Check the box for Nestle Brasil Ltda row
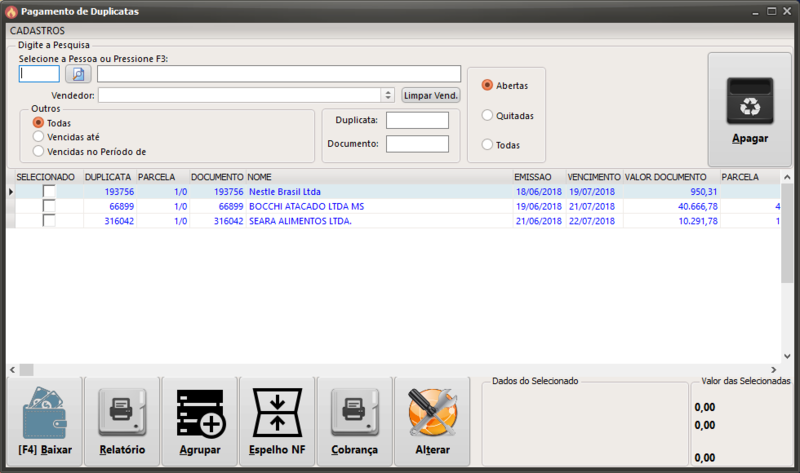800x473 pixels. pyautogui.click(x=49, y=191)
